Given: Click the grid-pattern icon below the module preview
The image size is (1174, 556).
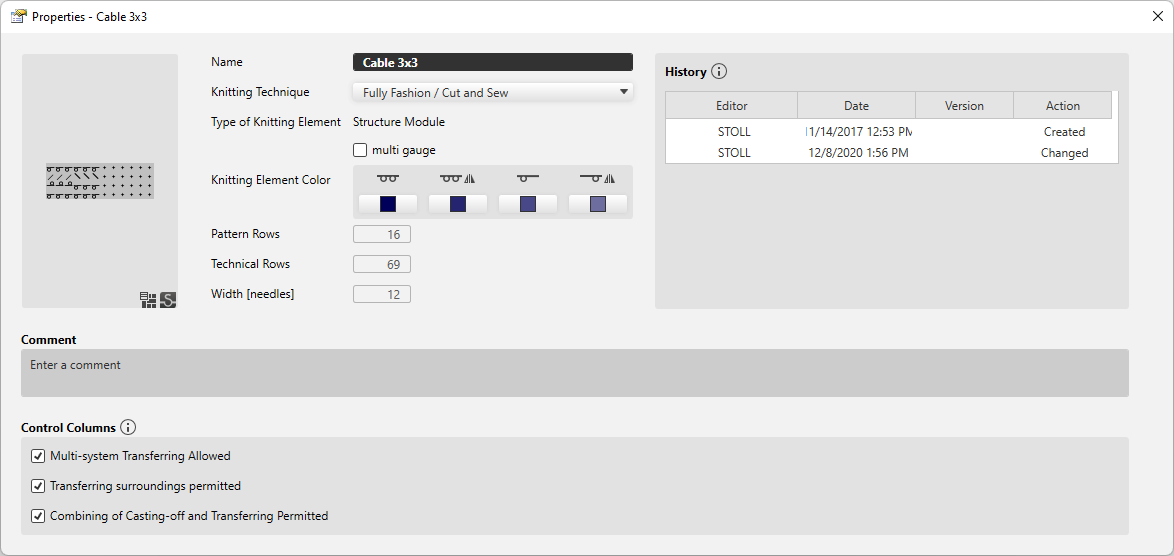Looking at the screenshot, I should click(148, 299).
